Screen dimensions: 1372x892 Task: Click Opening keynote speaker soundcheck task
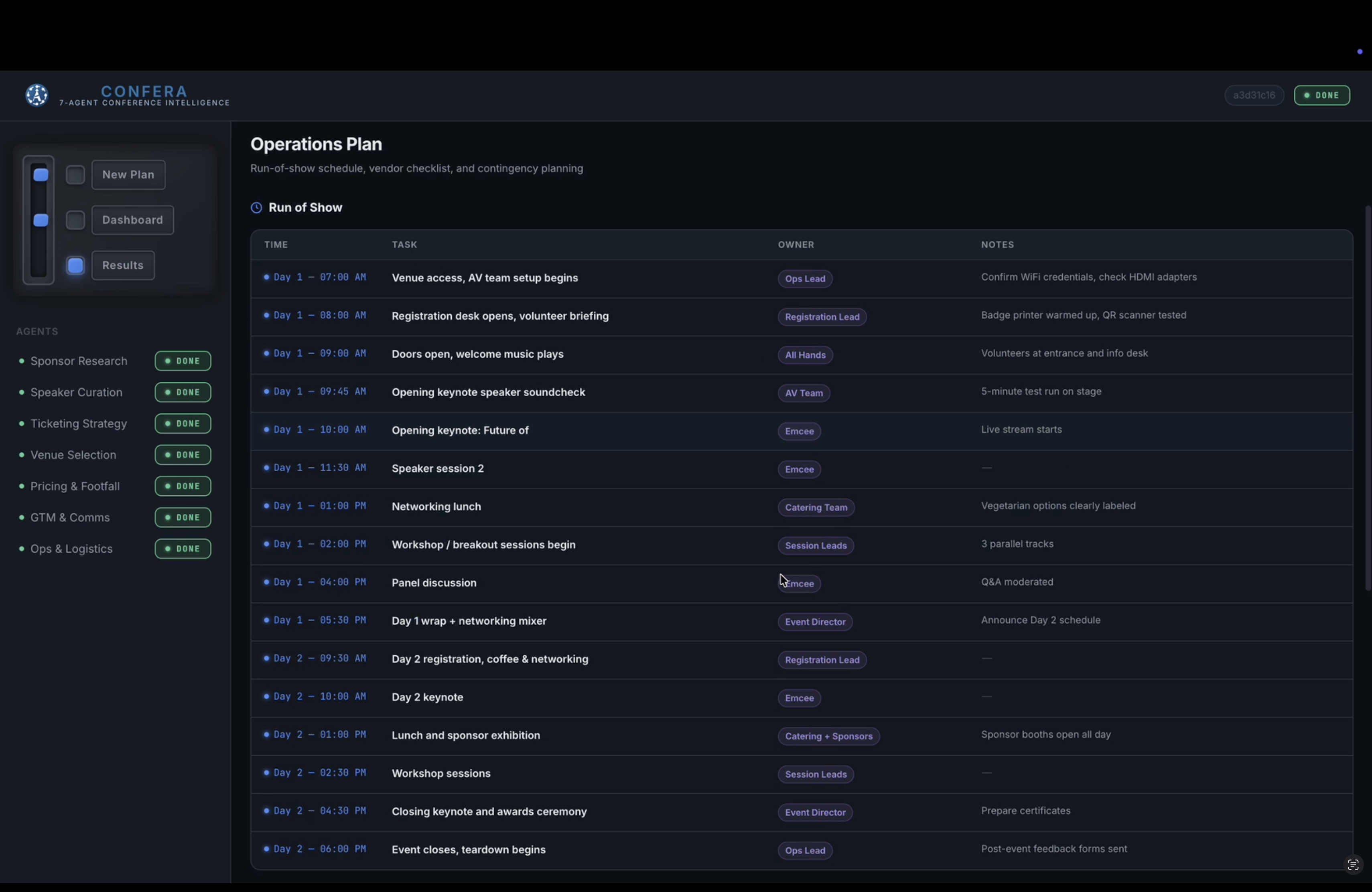tap(489, 392)
